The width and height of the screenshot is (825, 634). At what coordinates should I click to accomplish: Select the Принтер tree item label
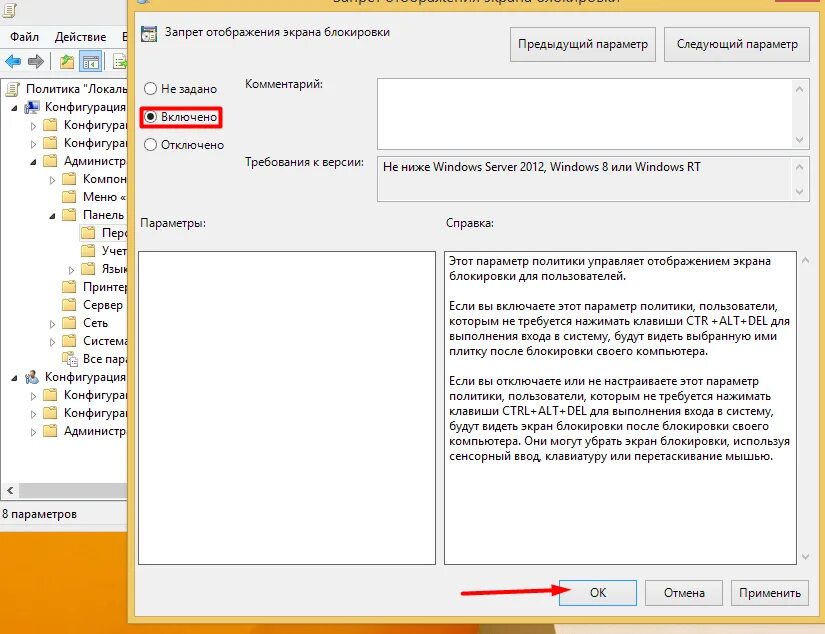pyautogui.click(x=105, y=287)
